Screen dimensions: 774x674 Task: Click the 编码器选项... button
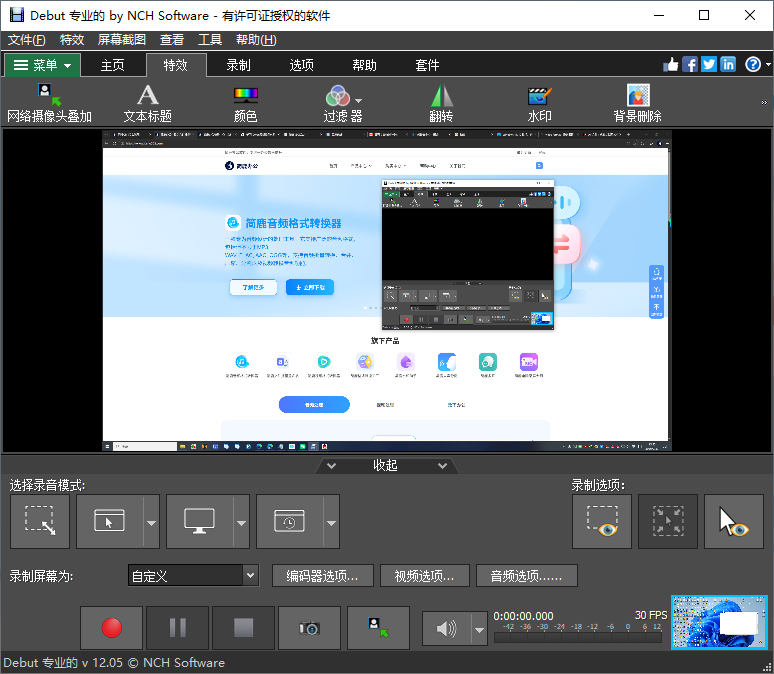coord(322,576)
